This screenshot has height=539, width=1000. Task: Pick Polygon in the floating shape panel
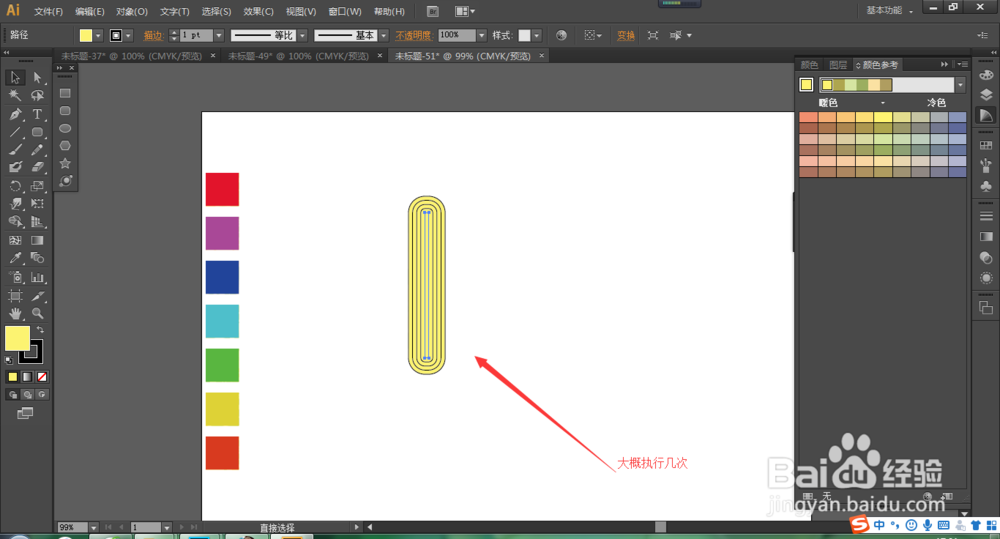65,146
